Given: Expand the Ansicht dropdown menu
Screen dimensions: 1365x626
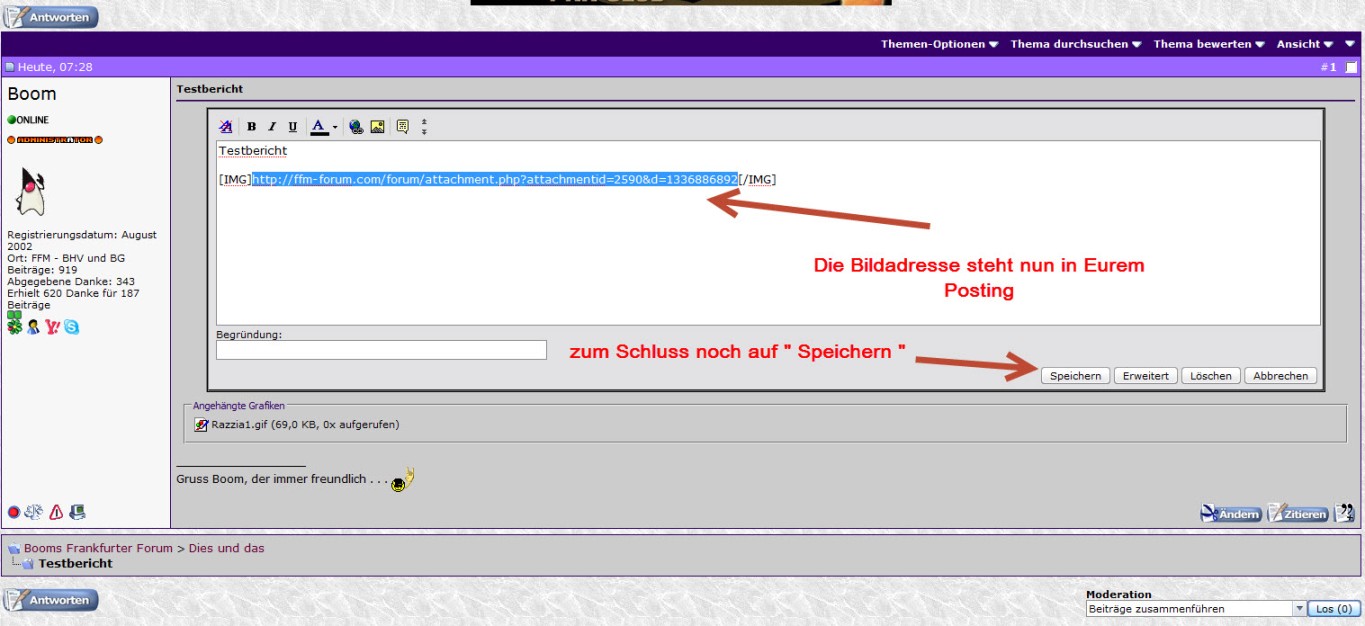Looking at the screenshot, I should point(1305,44).
